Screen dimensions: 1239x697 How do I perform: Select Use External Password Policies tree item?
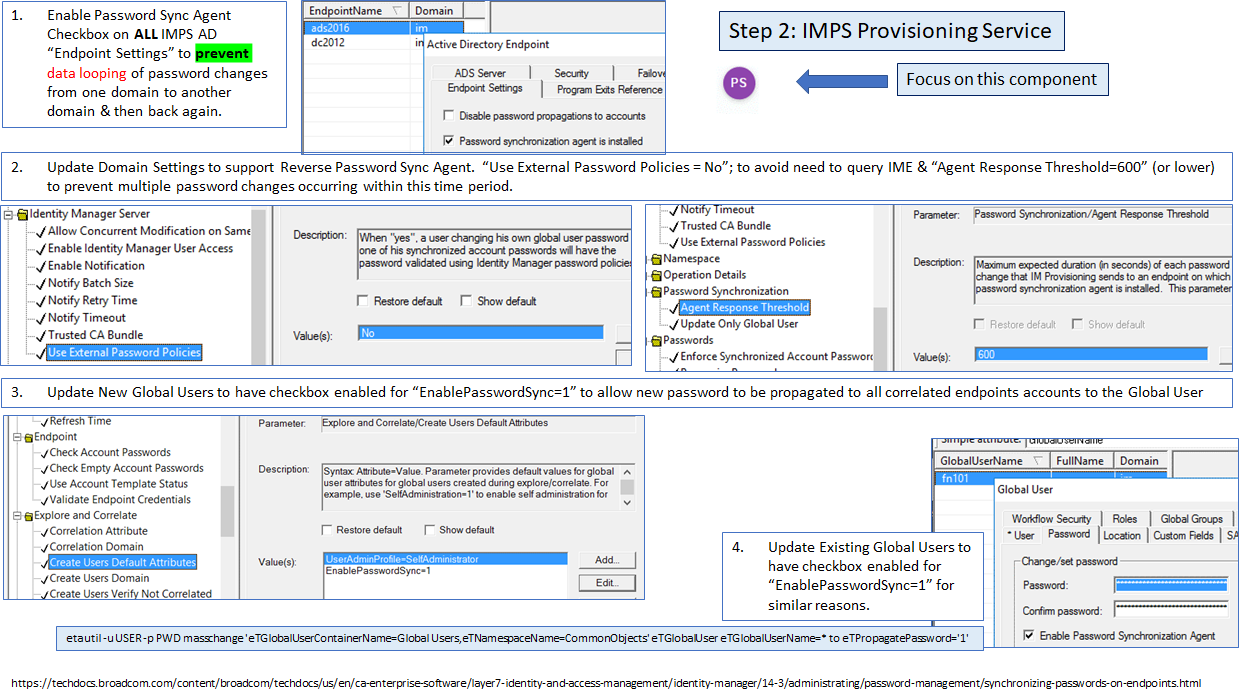[x=124, y=352]
